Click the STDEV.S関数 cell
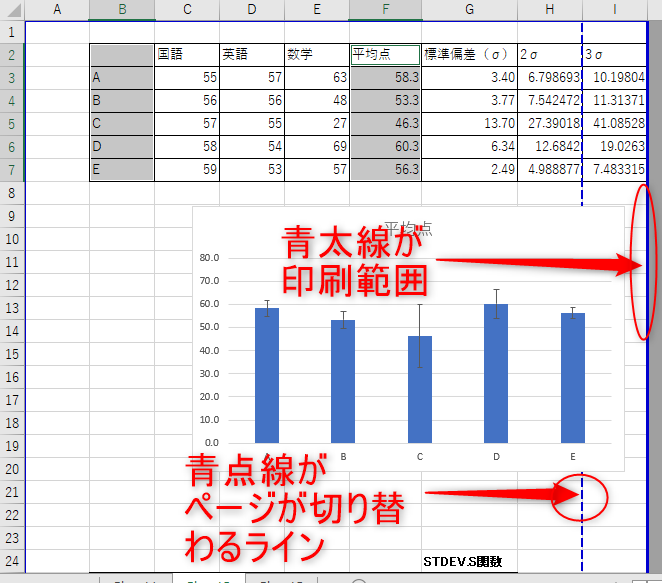The width and height of the screenshot is (662, 583). point(469,561)
